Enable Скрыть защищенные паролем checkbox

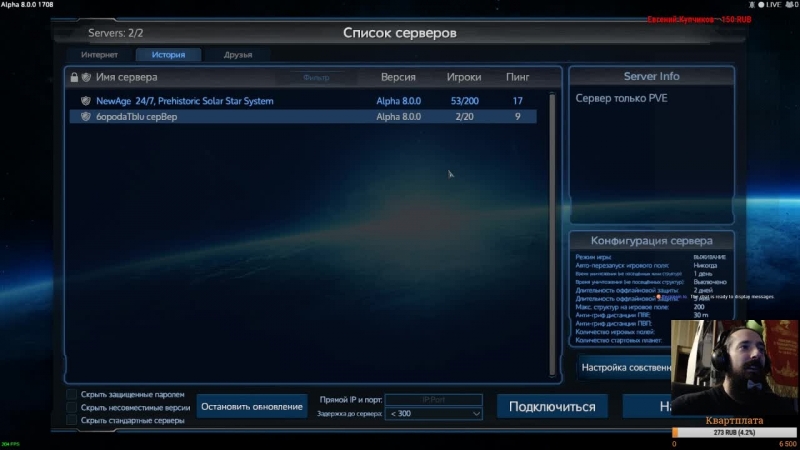(x=71, y=394)
